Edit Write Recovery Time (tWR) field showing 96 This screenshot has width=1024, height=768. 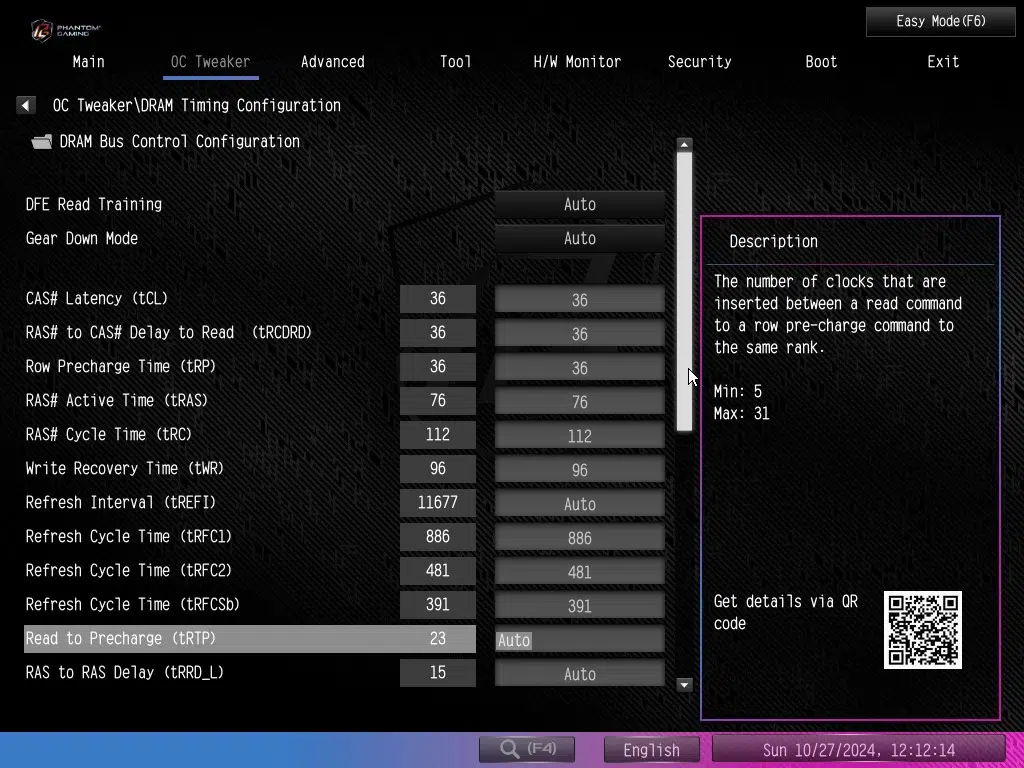click(579, 470)
